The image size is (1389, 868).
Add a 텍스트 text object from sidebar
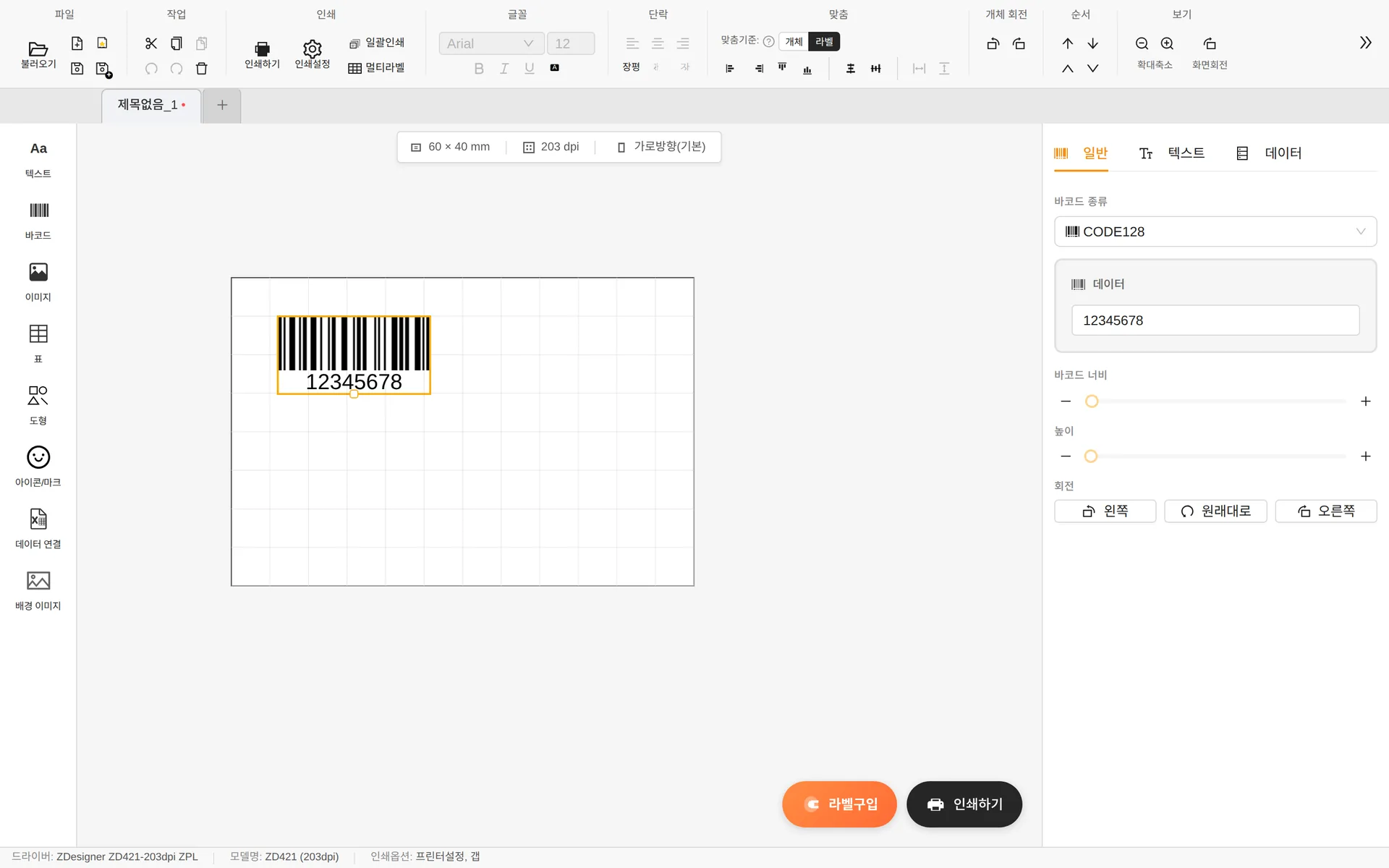38,159
